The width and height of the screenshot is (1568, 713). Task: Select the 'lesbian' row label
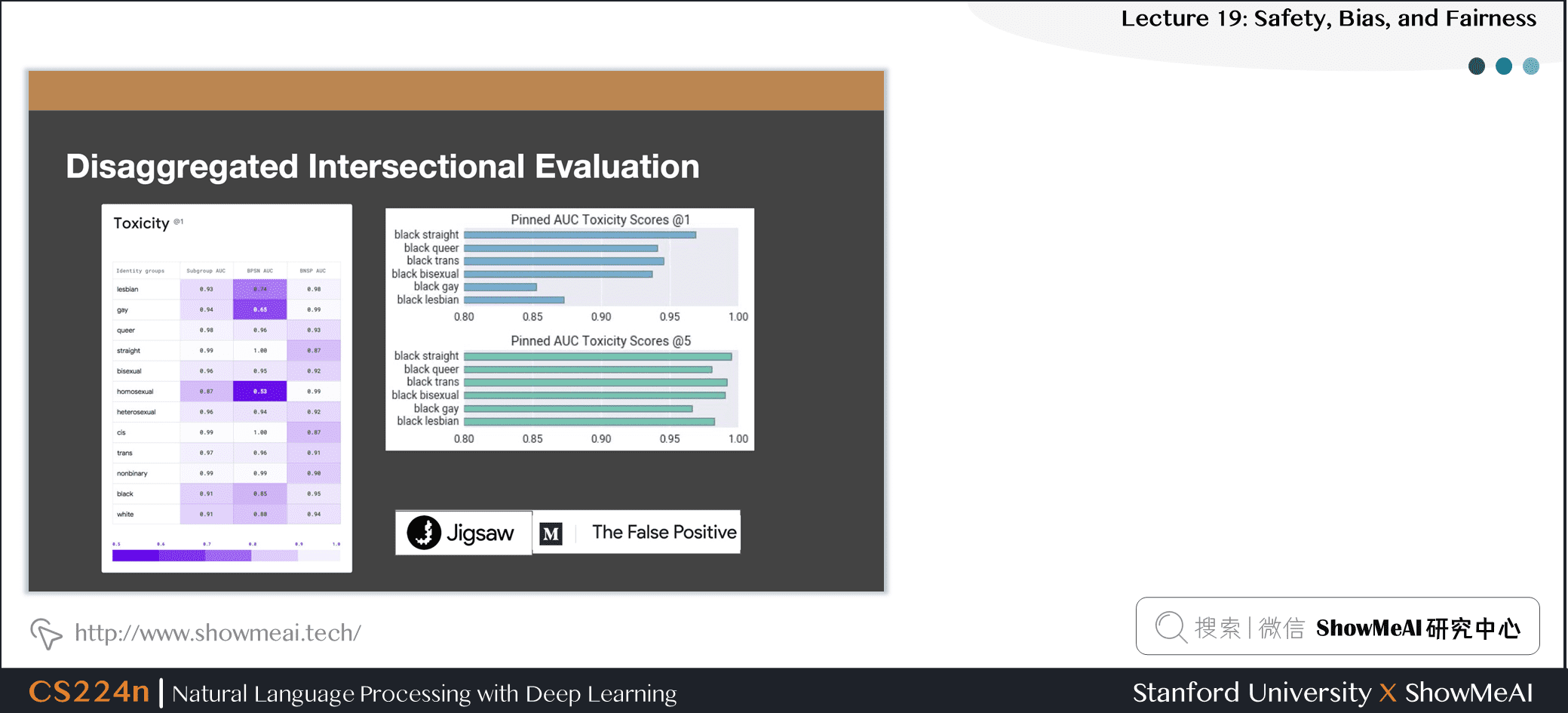pos(127,289)
